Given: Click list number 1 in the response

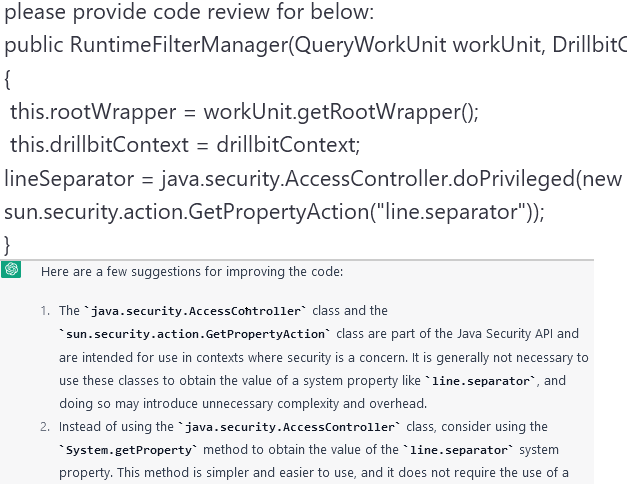Looking at the screenshot, I should 46,311.
